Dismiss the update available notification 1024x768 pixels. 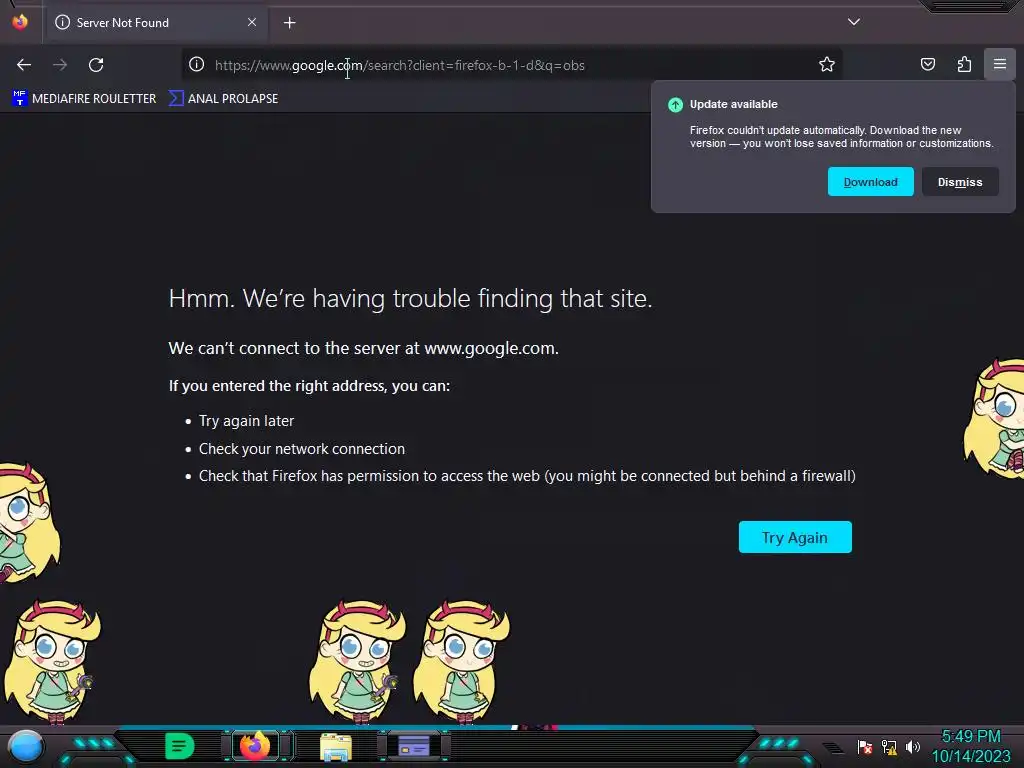(x=960, y=182)
